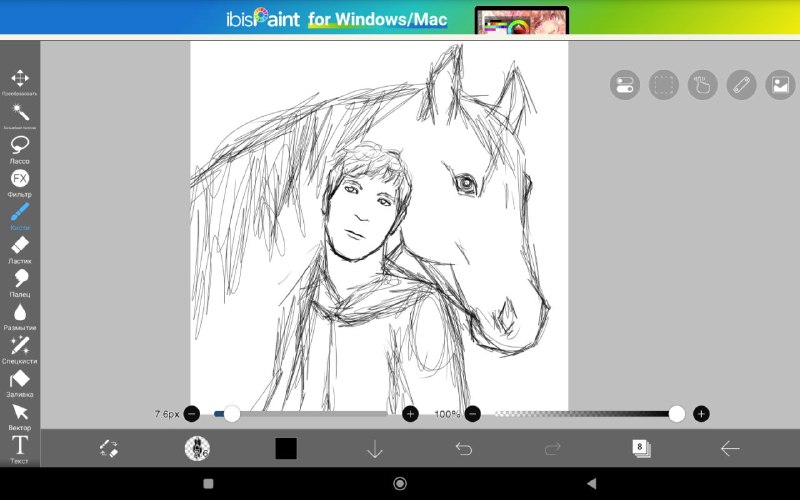Collapse toolbar with the down arrow
Viewport: 800px width, 500px height.
click(x=375, y=449)
